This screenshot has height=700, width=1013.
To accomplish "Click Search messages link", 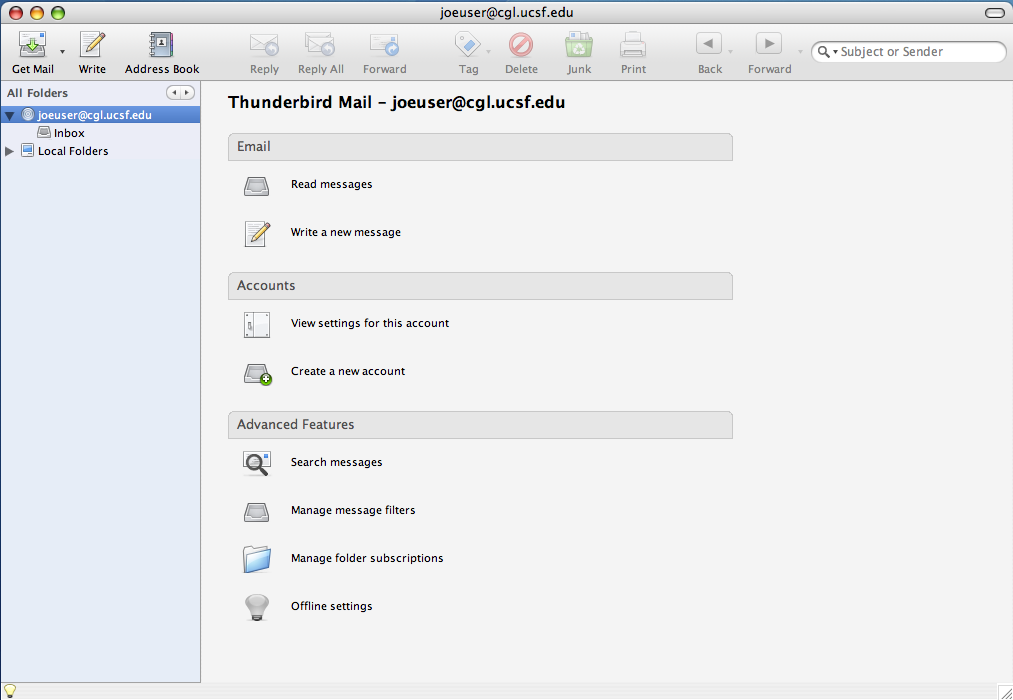I will point(336,462).
